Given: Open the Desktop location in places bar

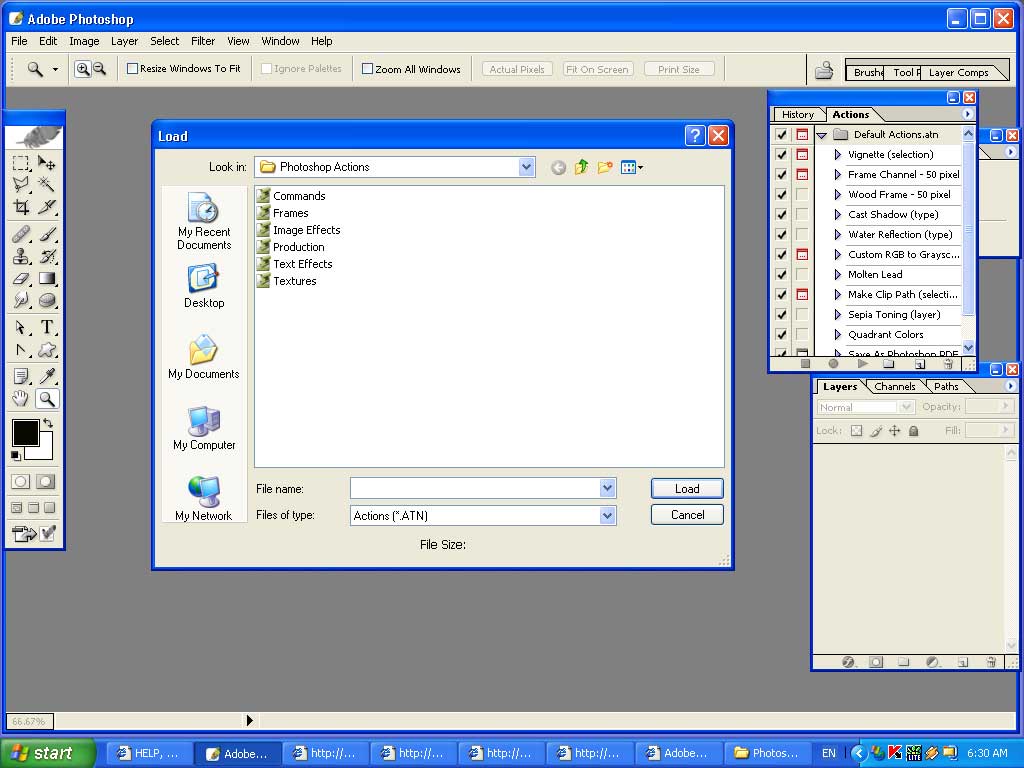Looking at the screenshot, I should click(x=204, y=286).
